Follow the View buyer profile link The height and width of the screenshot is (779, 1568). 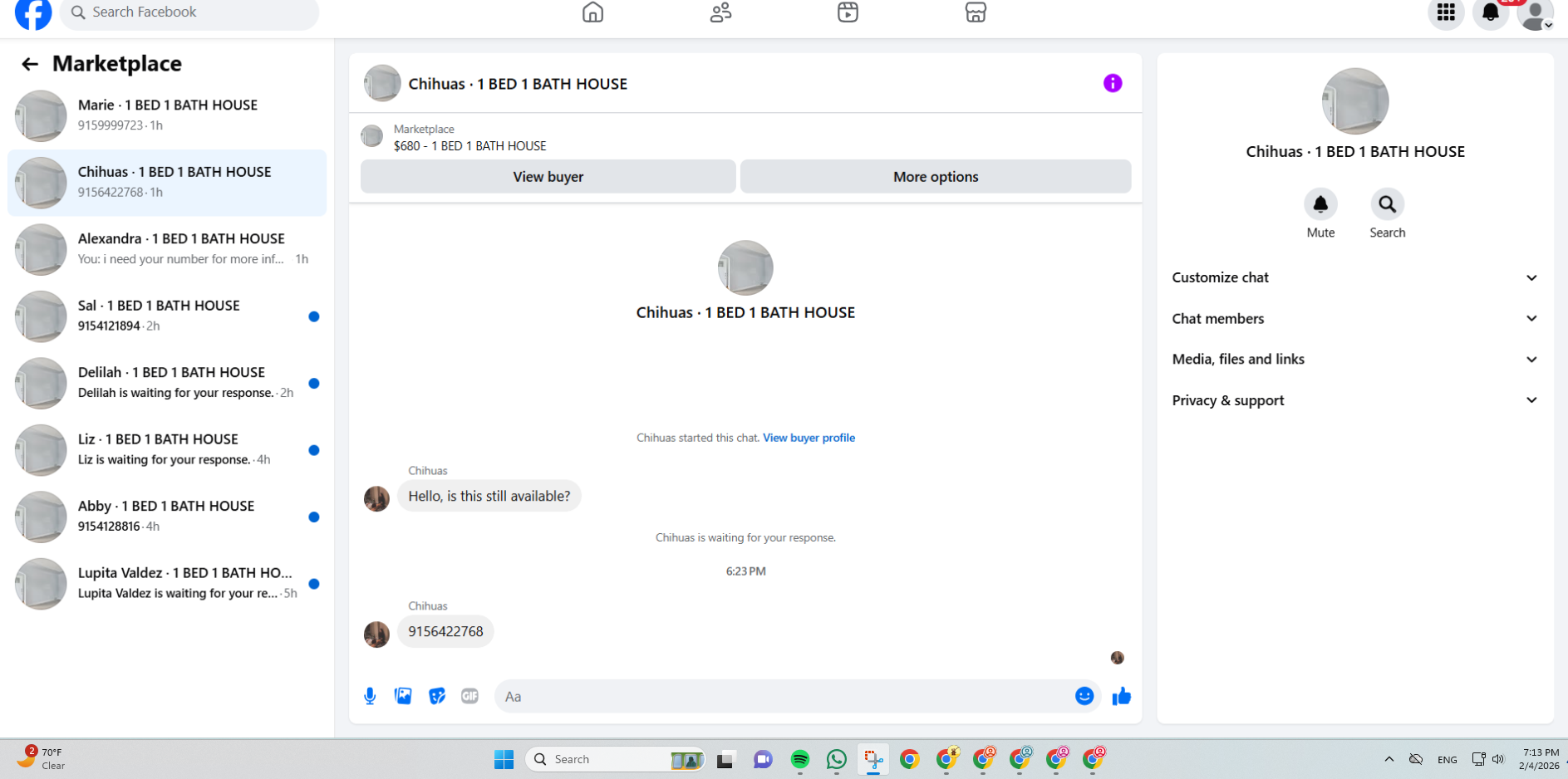pyautogui.click(x=809, y=438)
